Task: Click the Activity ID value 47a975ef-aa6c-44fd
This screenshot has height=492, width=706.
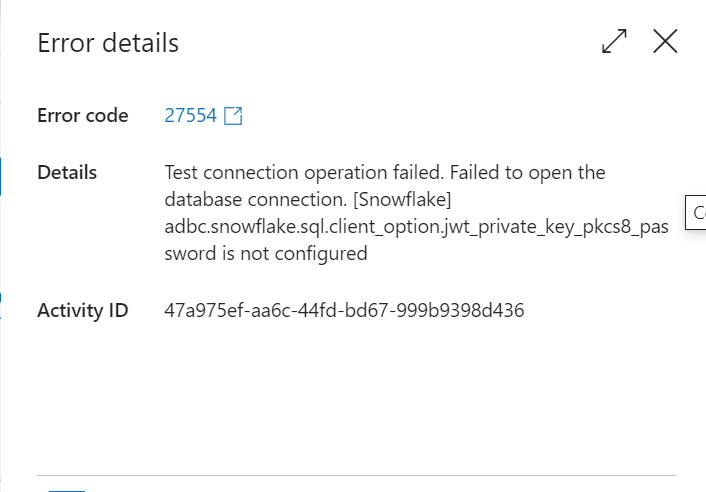Action: [x=344, y=311]
